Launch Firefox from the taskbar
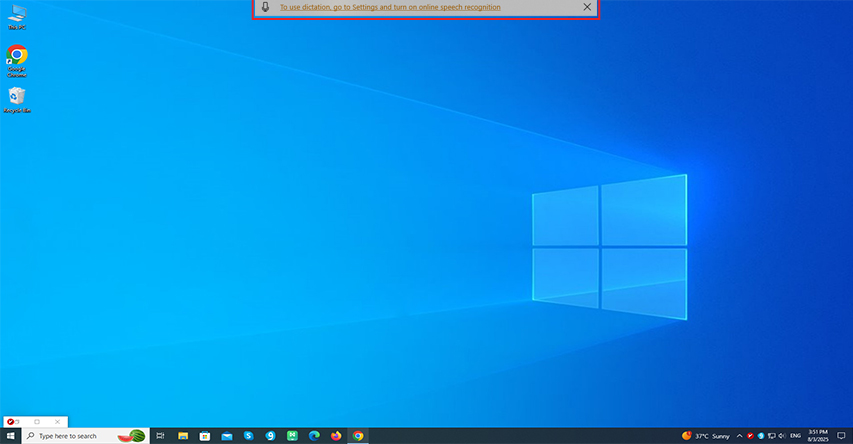The height and width of the screenshot is (444, 853). pyautogui.click(x=336, y=436)
